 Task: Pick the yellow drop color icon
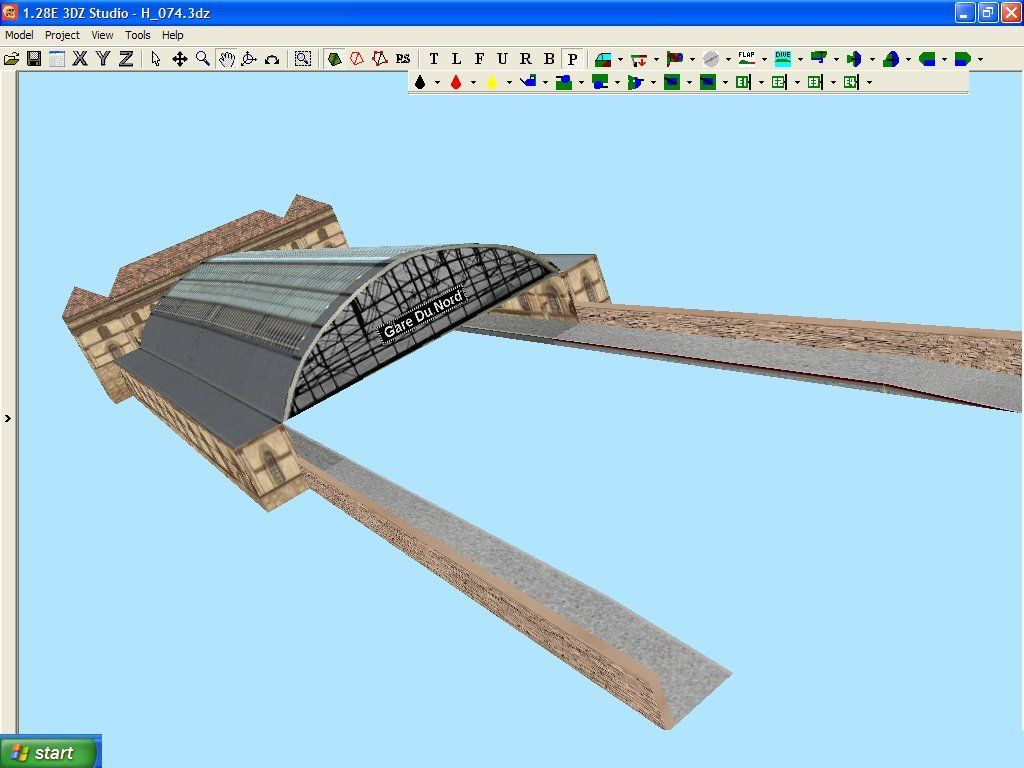pos(492,82)
